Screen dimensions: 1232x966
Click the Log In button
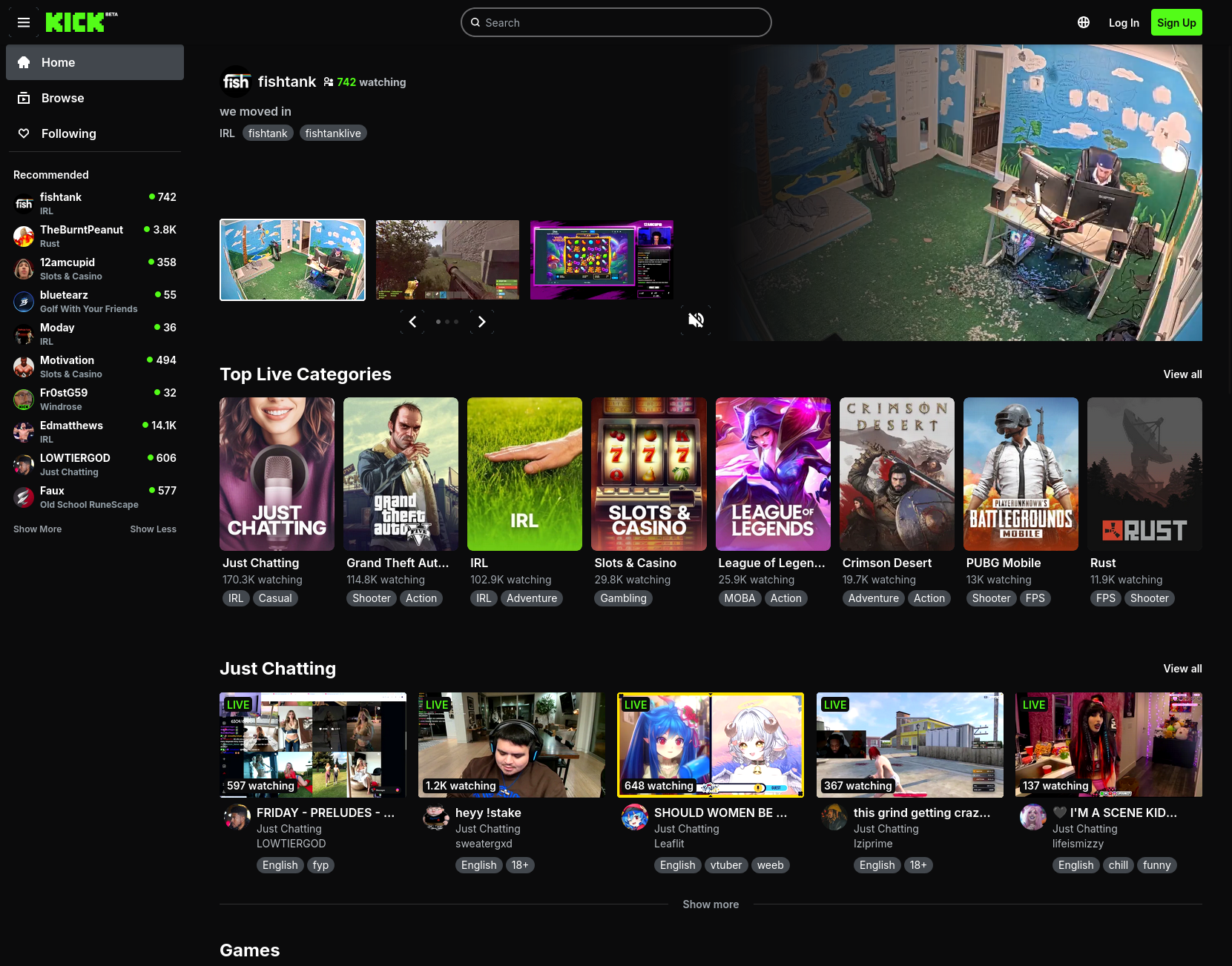pyautogui.click(x=1124, y=22)
